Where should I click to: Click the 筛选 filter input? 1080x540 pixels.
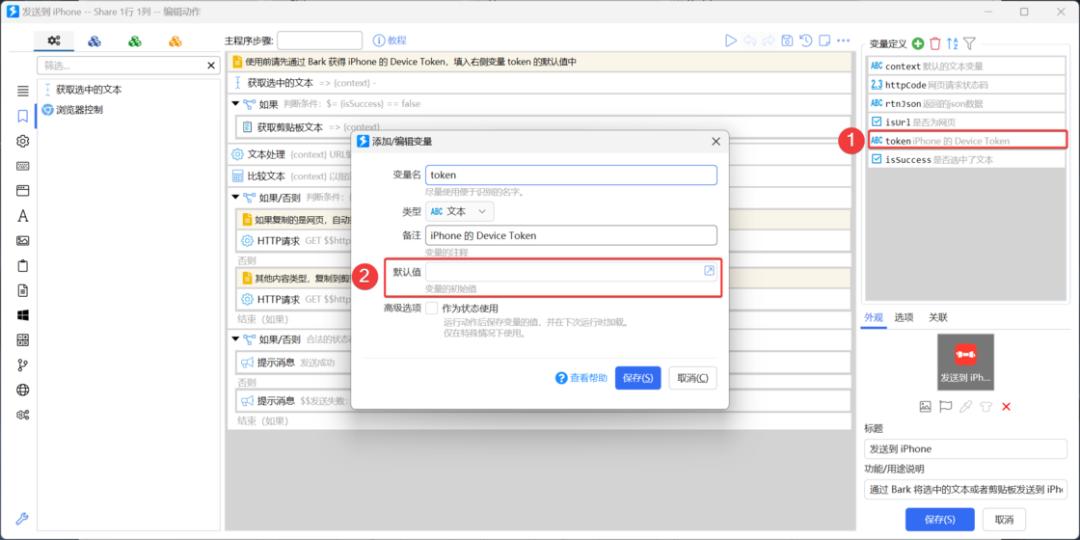tap(122, 65)
